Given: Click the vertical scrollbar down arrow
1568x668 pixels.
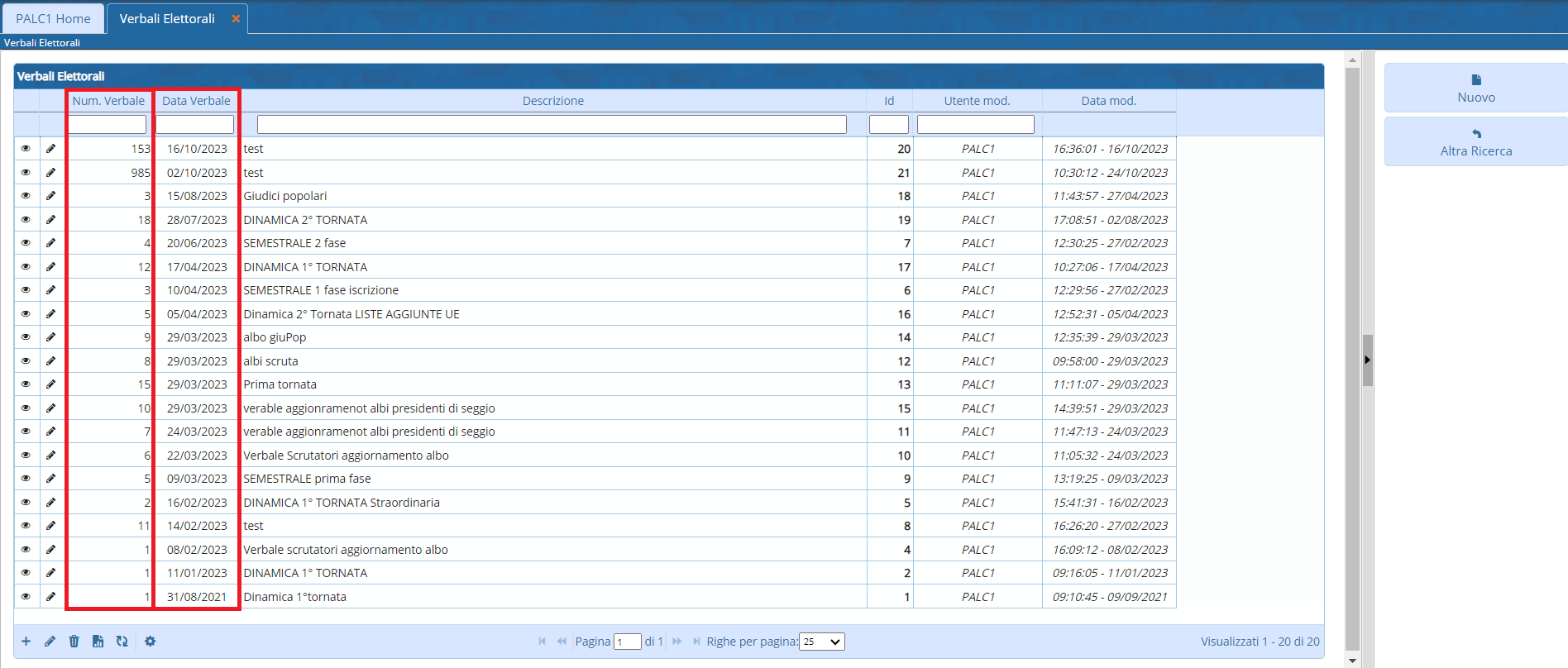Looking at the screenshot, I should [1352, 661].
